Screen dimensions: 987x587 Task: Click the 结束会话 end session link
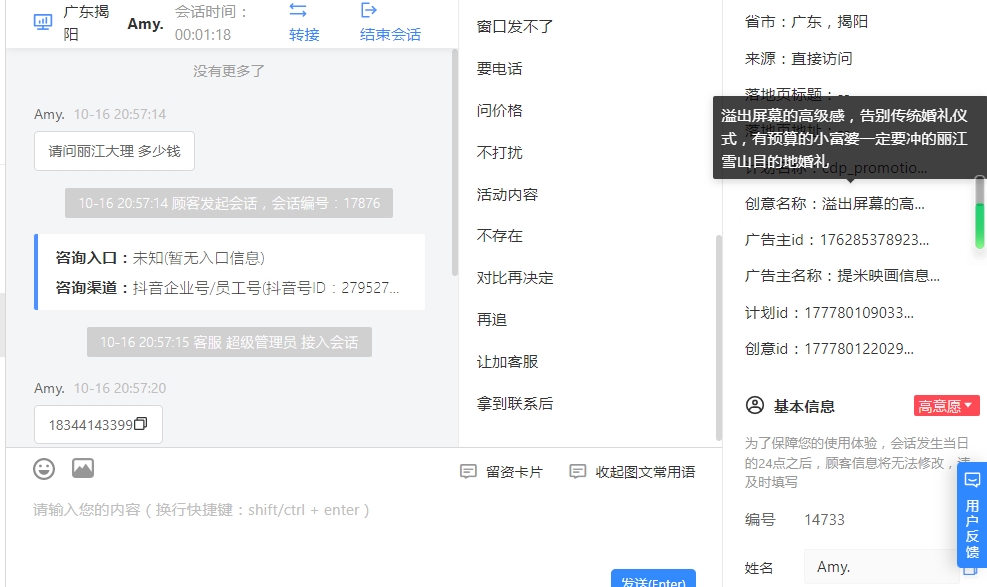pos(390,35)
